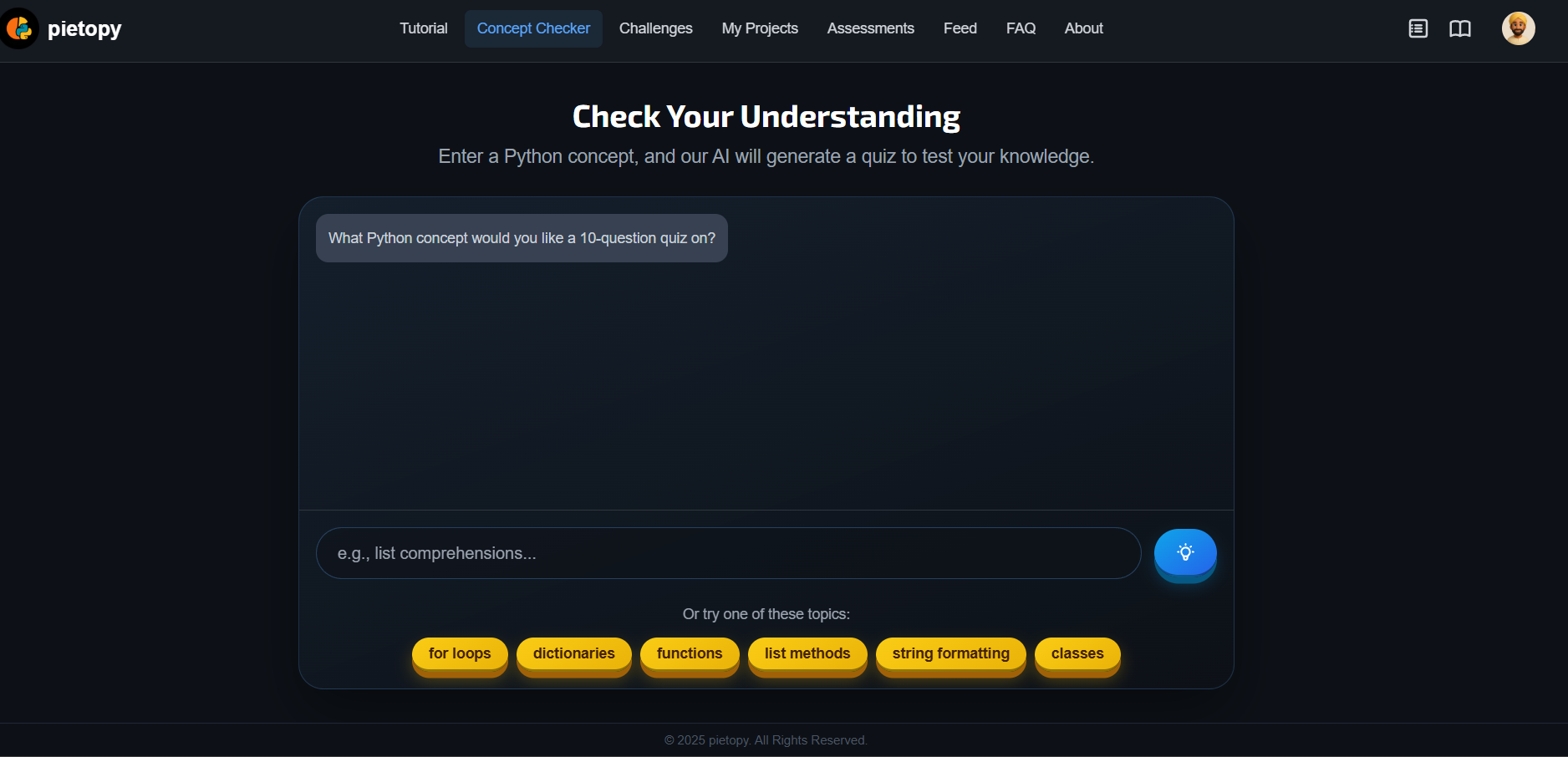1568x757 pixels.
Task: Select the 'dictionaries' topic chip
Action: point(573,653)
